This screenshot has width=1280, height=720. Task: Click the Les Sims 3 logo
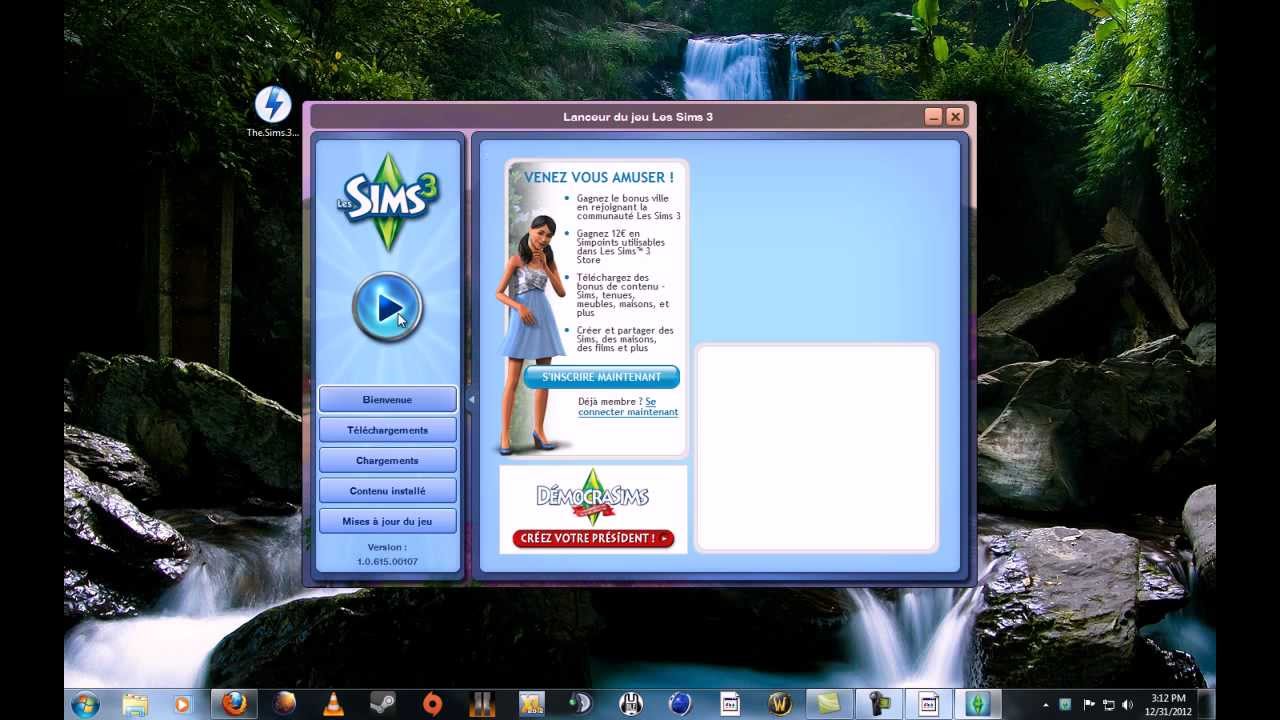(388, 201)
